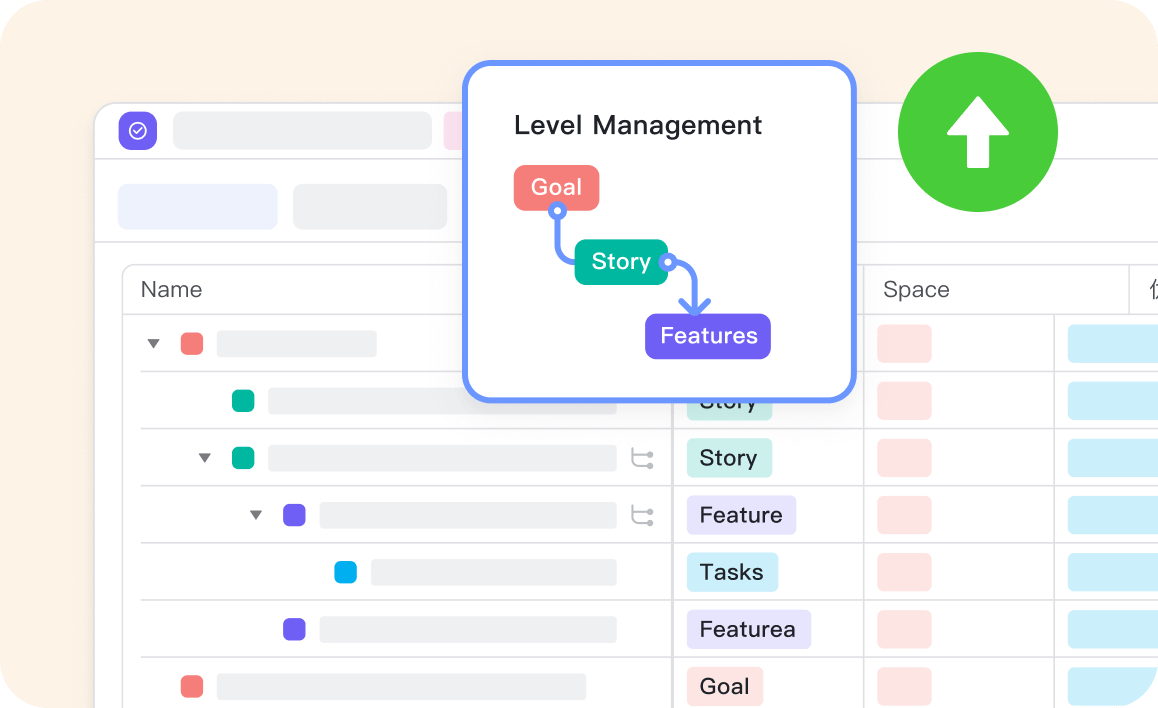
Task: Click the Space column header
Action: [x=916, y=290]
